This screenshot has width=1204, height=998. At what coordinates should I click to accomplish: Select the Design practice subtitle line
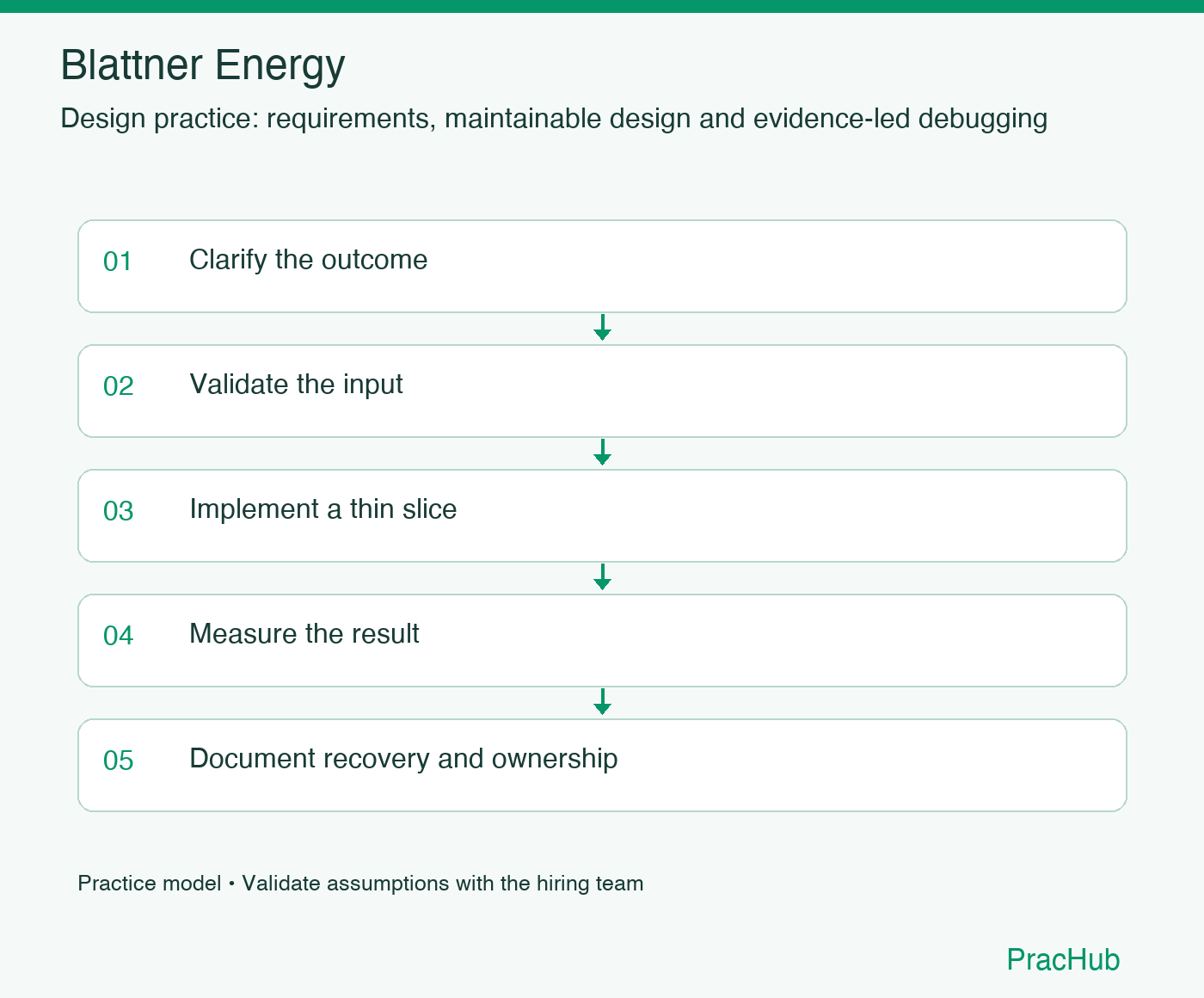tap(554, 119)
